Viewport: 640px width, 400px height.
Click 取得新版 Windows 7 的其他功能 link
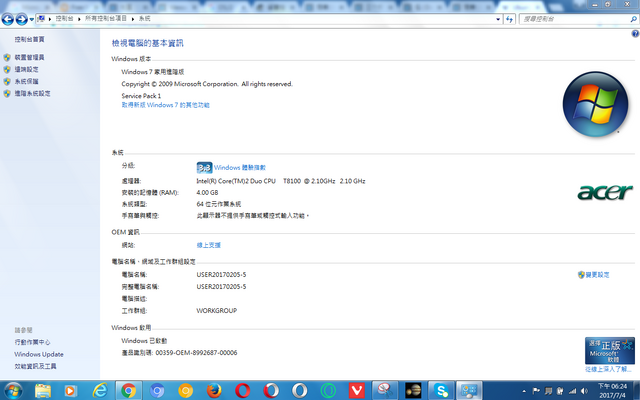(x=165, y=105)
